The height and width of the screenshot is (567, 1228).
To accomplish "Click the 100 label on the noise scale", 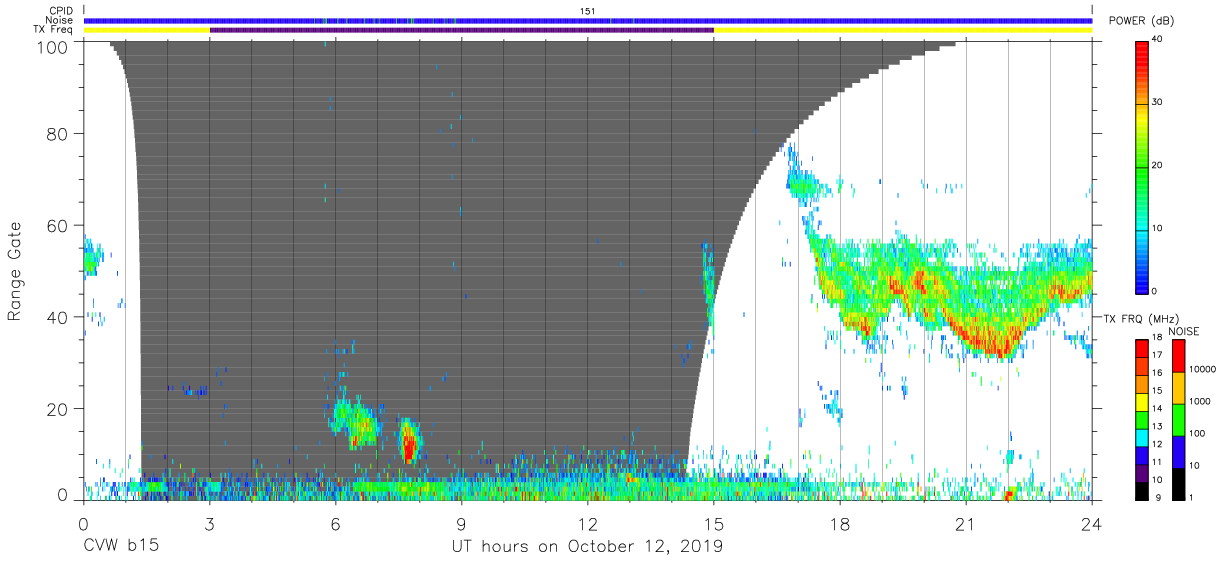I will tap(1198, 433).
